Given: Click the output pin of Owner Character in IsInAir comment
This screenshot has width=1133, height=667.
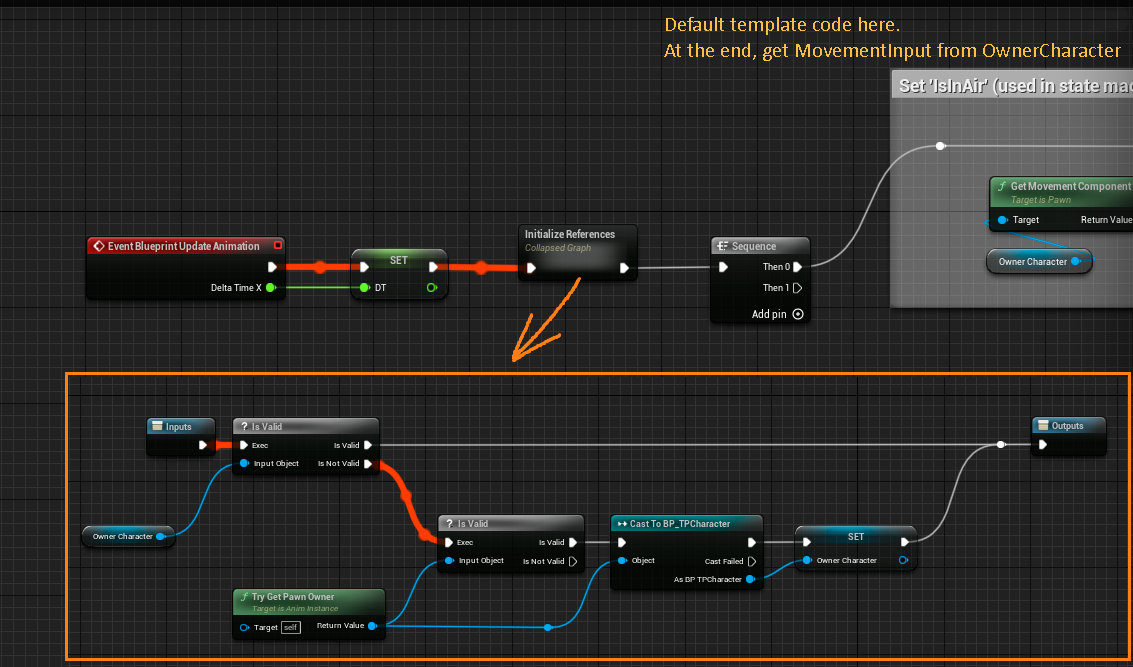Looking at the screenshot, I should pos(1075,261).
